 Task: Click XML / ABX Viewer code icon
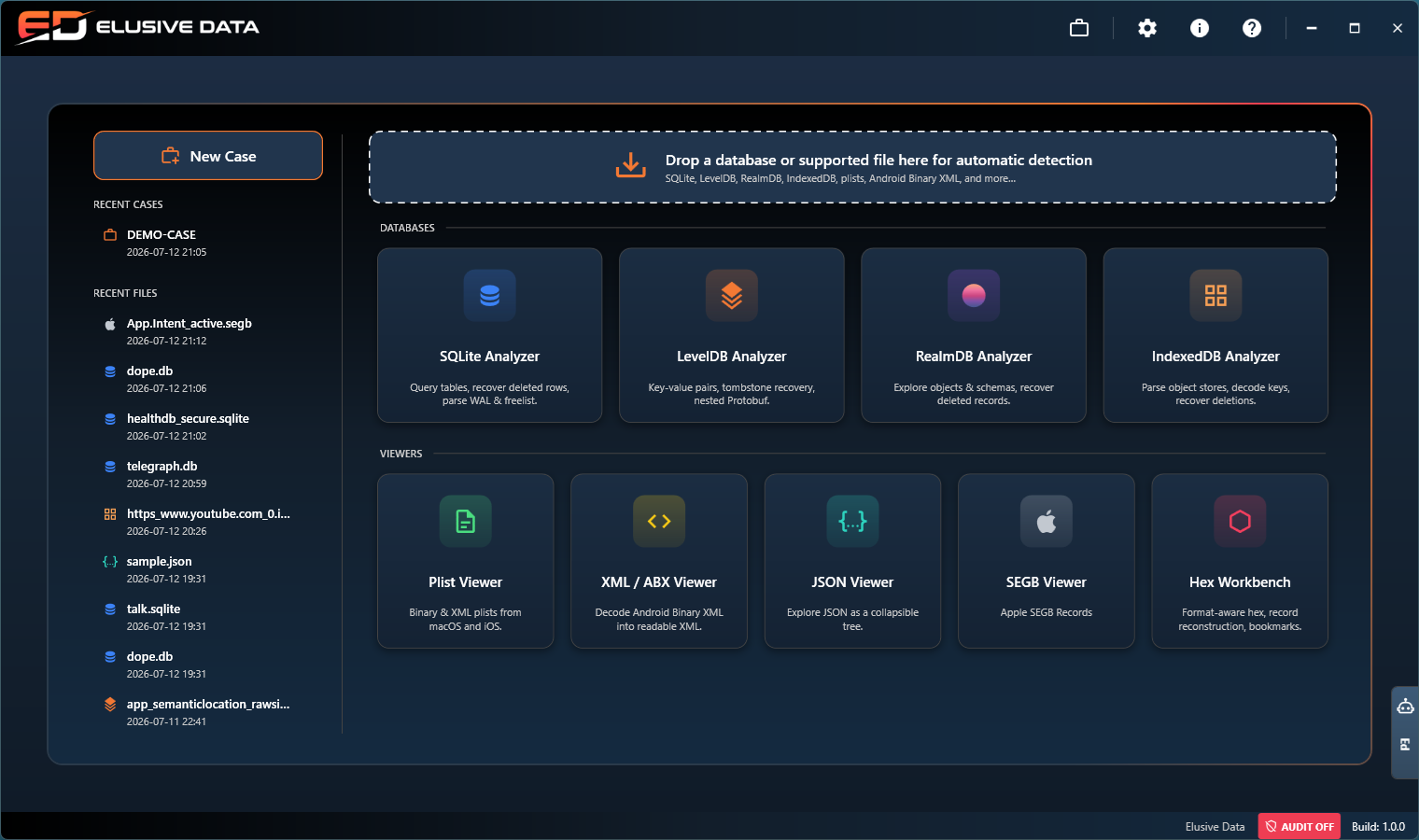(x=659, y=521)
